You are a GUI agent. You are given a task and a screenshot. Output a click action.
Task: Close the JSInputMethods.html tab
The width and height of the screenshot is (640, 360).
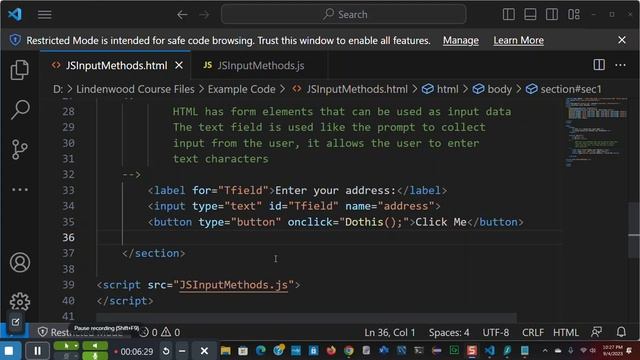179,65
